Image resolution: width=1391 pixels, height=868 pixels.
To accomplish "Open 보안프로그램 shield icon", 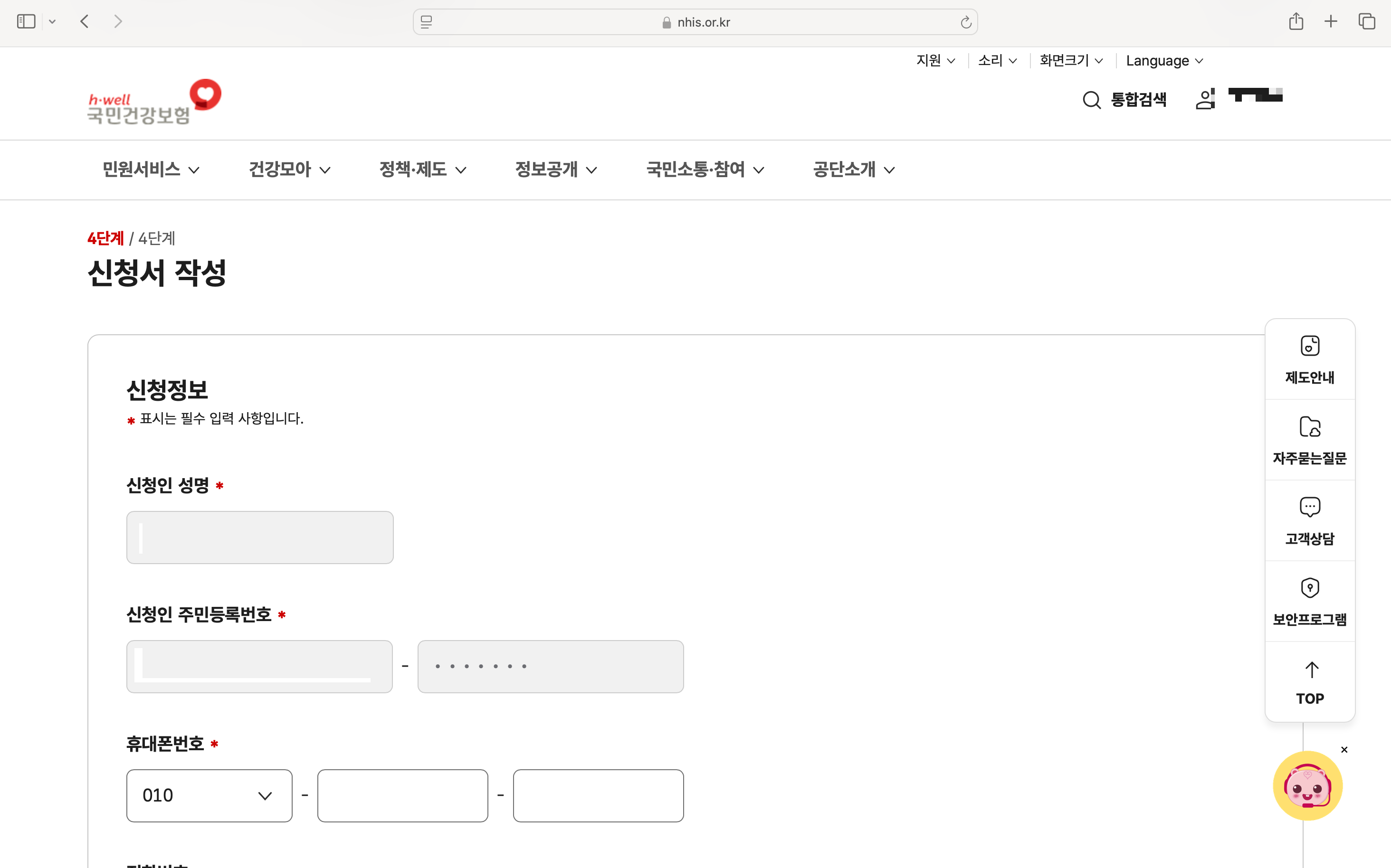I will (1309, 601).
